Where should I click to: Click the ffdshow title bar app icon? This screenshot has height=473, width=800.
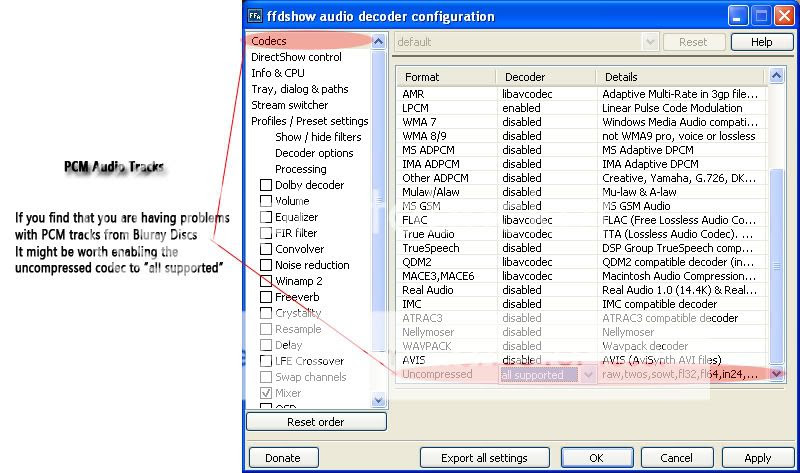pos(255,16)
